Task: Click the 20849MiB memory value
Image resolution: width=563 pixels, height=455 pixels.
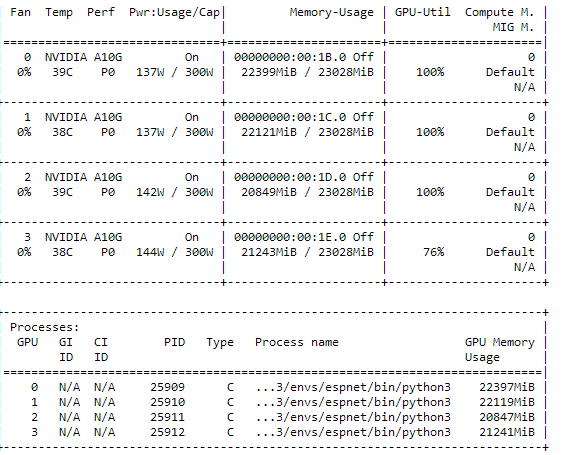Action: pyautogui.click(x=269, y=192)
